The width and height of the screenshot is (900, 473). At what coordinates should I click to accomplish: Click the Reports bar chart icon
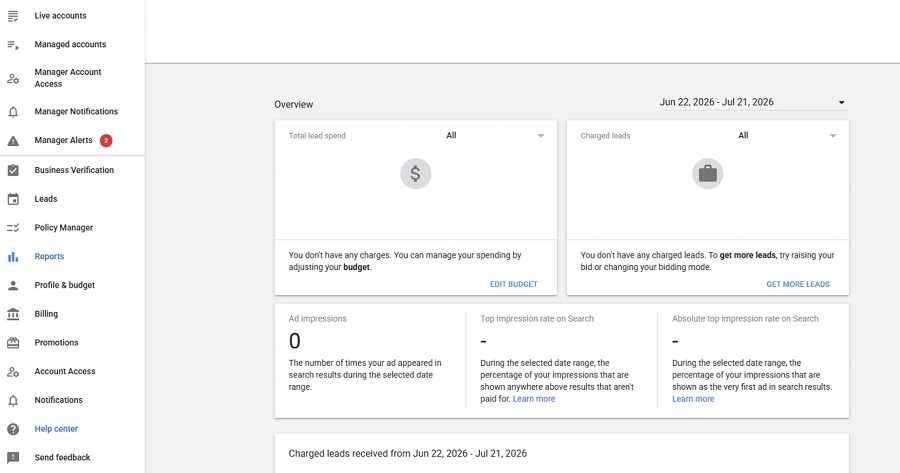click(x=13, y=257)
